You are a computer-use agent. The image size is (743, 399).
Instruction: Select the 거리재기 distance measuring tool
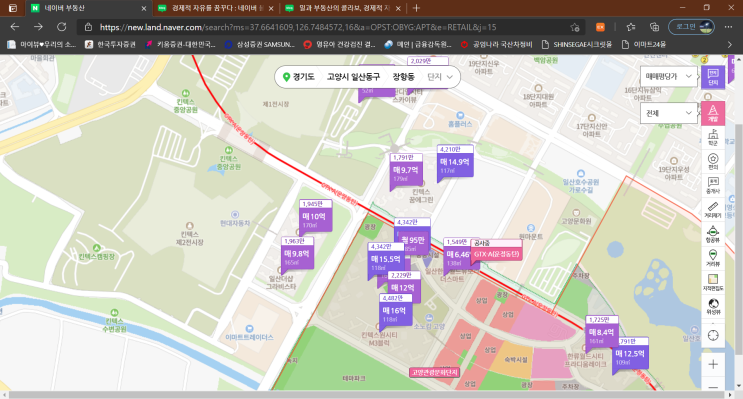point(713,209)
